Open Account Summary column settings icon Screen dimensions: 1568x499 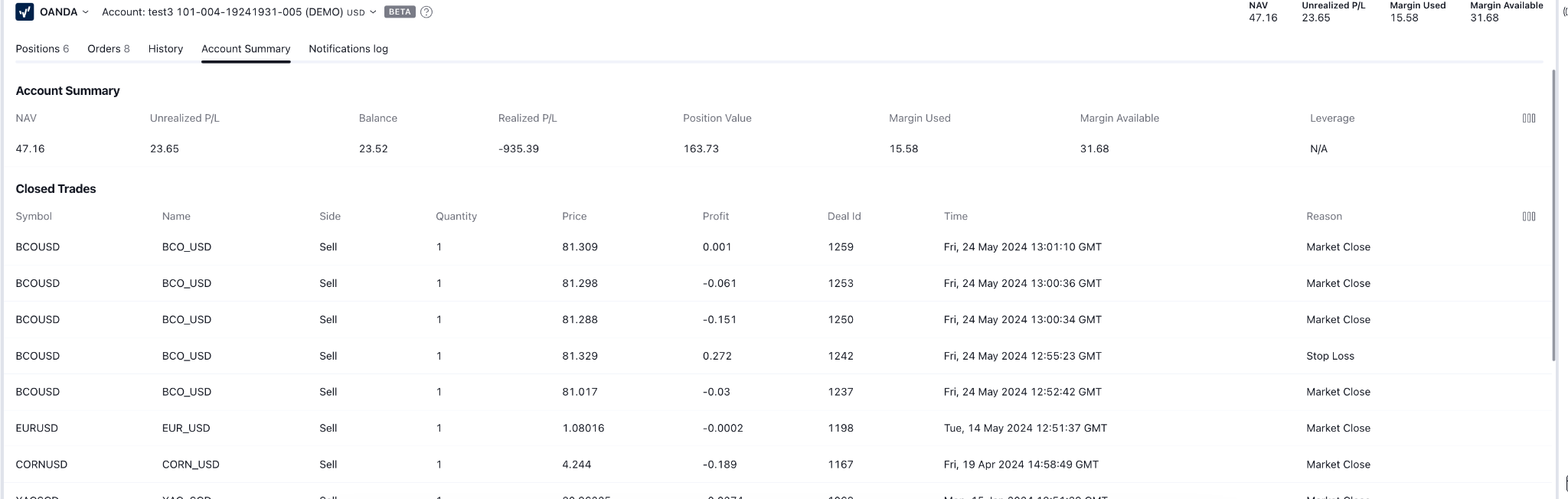[1528, 119]
